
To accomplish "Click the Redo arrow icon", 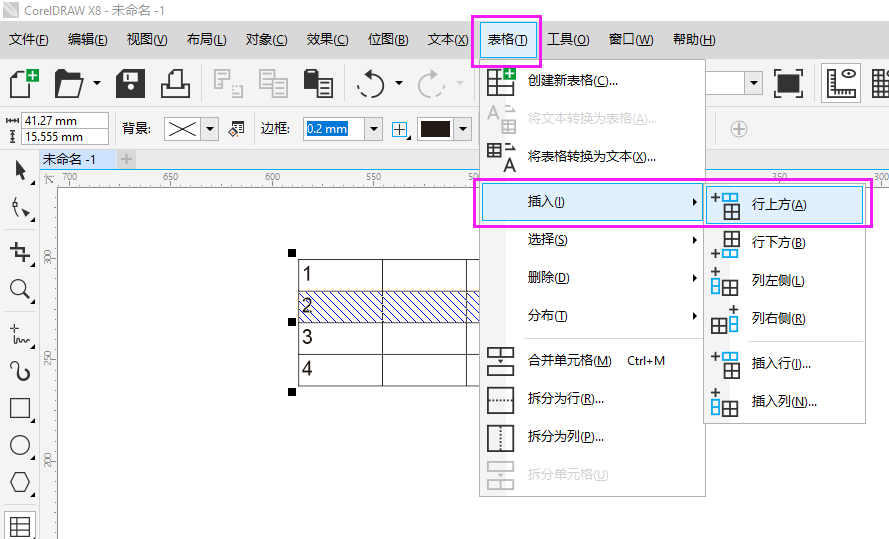I will [x=430, y=83].
